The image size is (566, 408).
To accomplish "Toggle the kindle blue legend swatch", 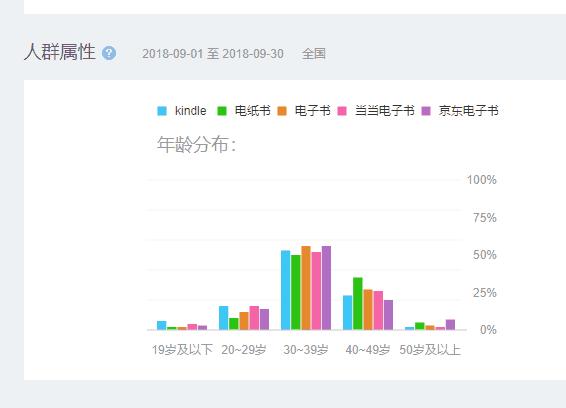I will coord(162,111).
